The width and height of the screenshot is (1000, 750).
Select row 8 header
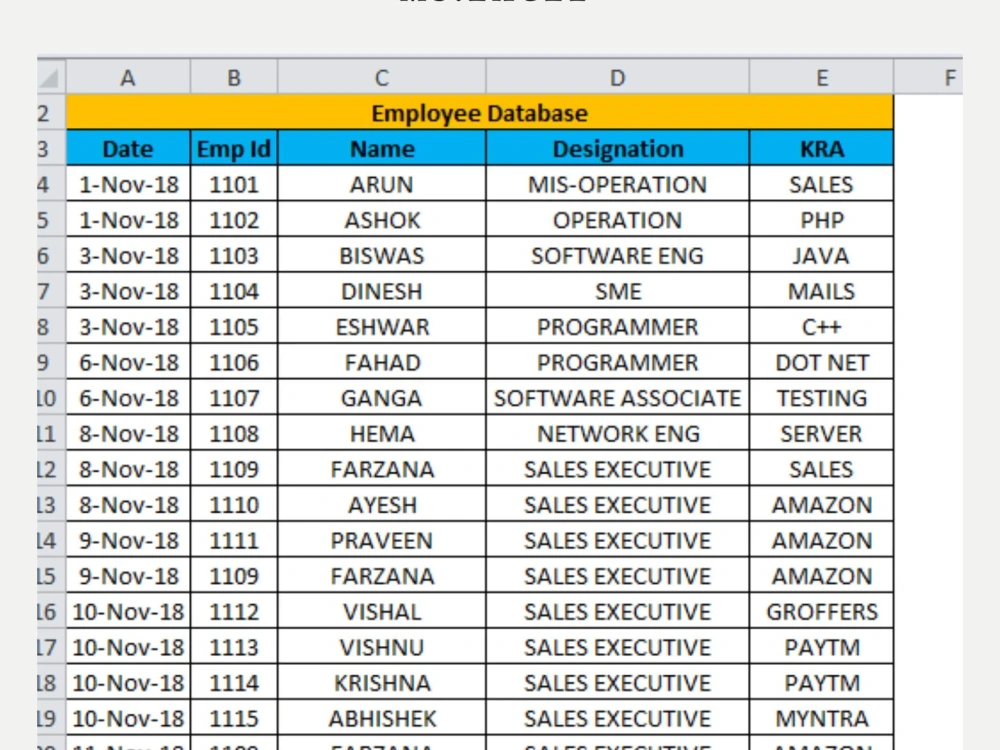(51, 327)
